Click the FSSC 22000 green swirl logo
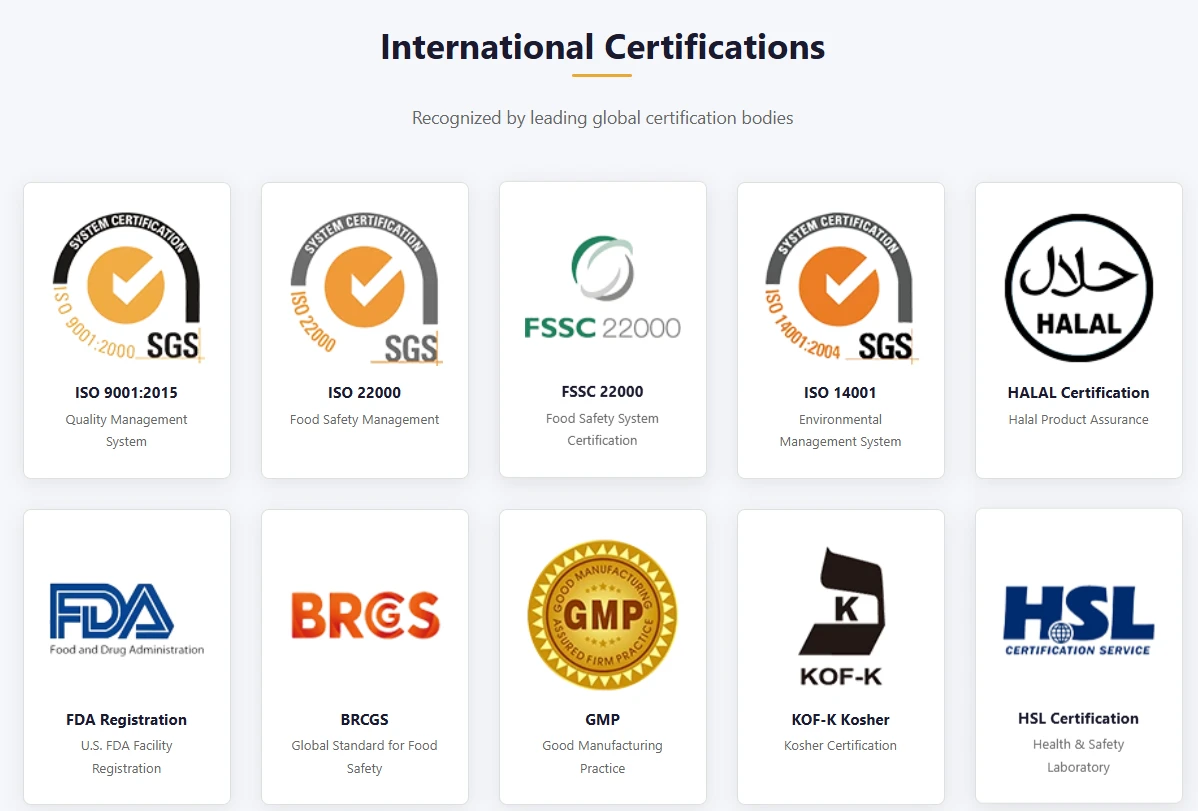The width and height of the screenshot is (1198, 811). tap(602, 287)
